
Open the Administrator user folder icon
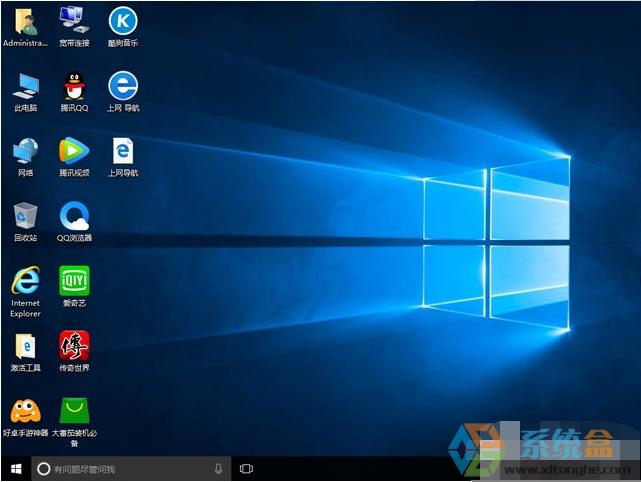click(24, 21)
